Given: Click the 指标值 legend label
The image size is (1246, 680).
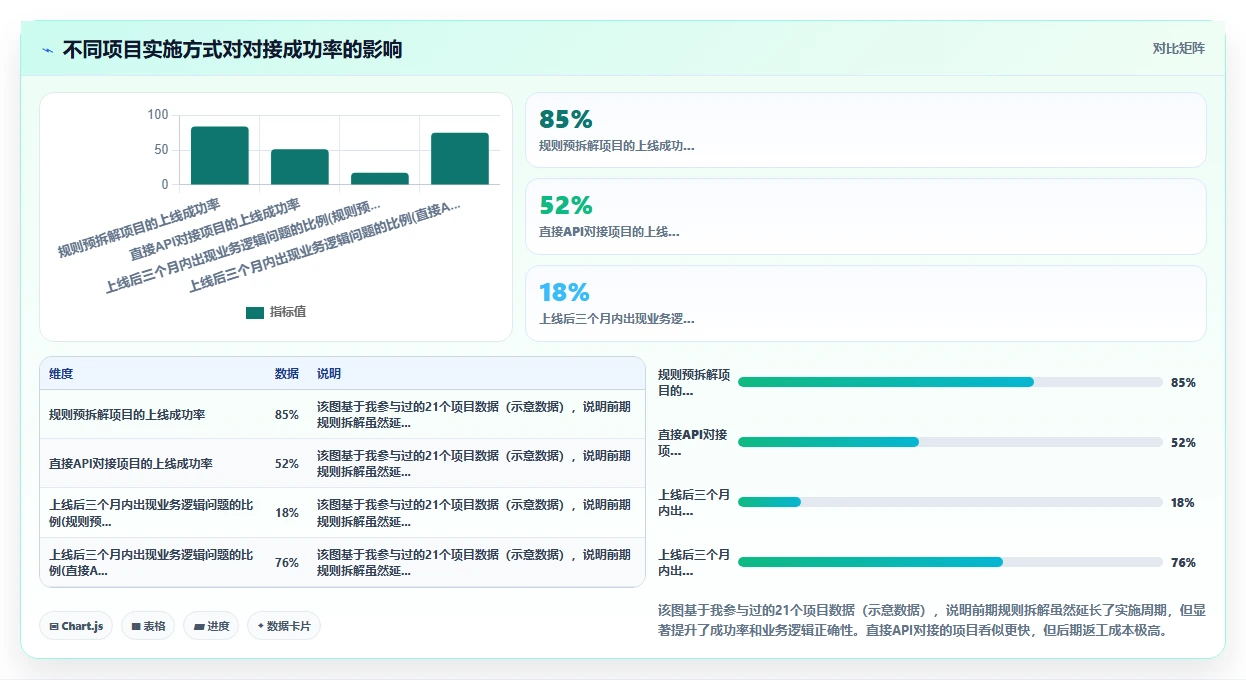Looking at the screenshot, I should tap(288, 312).
